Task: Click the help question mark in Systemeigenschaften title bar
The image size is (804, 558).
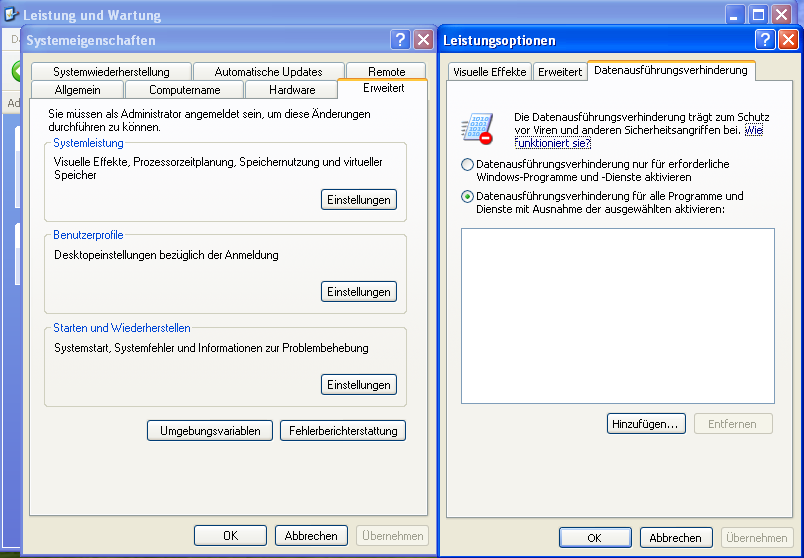Action: [x=401, y=40]
